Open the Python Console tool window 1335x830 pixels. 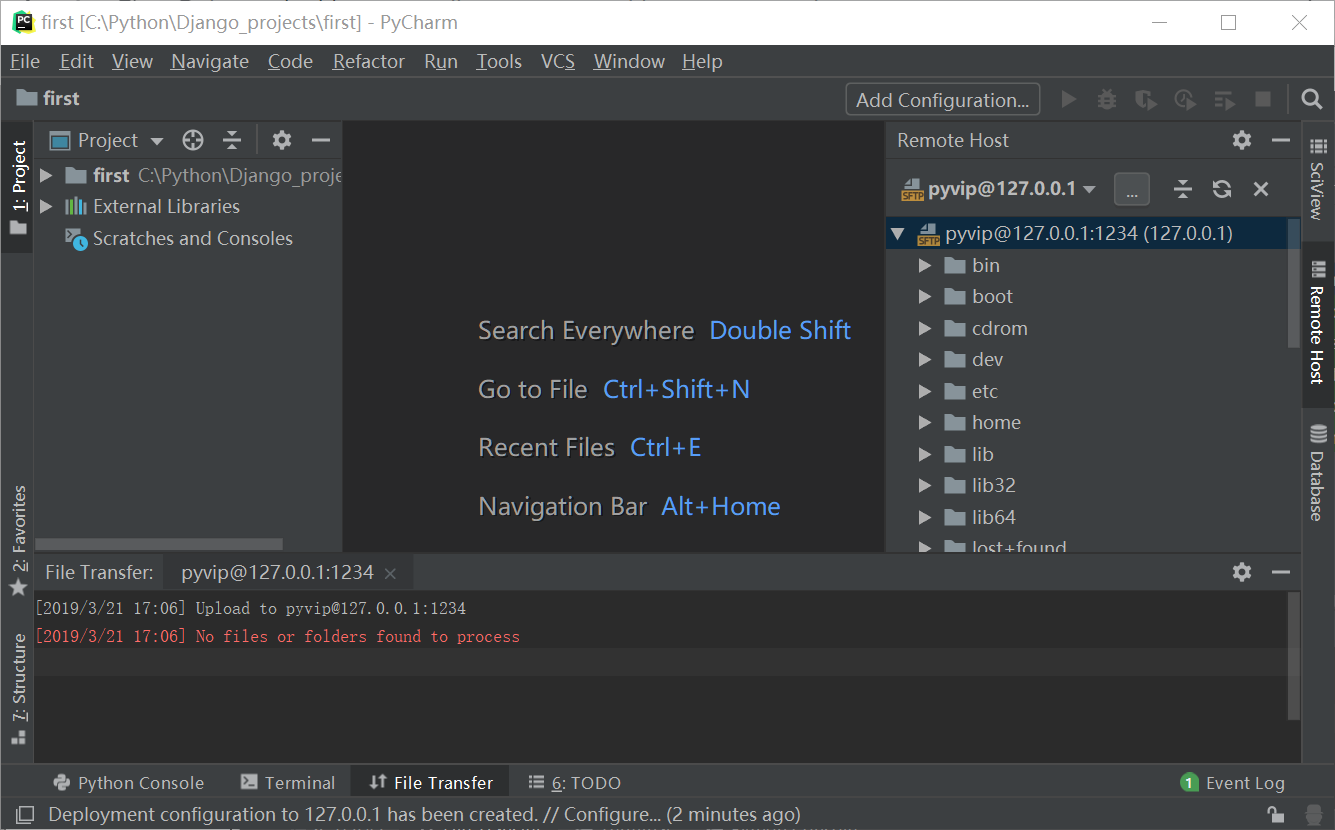click(x=129, y=783)
